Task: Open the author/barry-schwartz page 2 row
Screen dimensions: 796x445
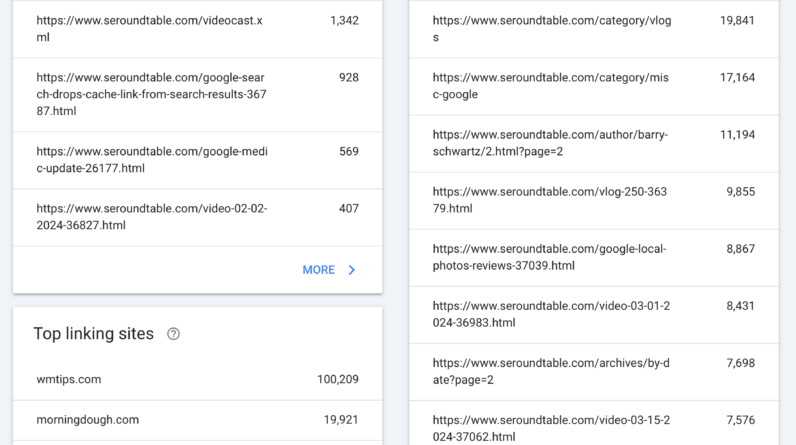Action: 594,144
